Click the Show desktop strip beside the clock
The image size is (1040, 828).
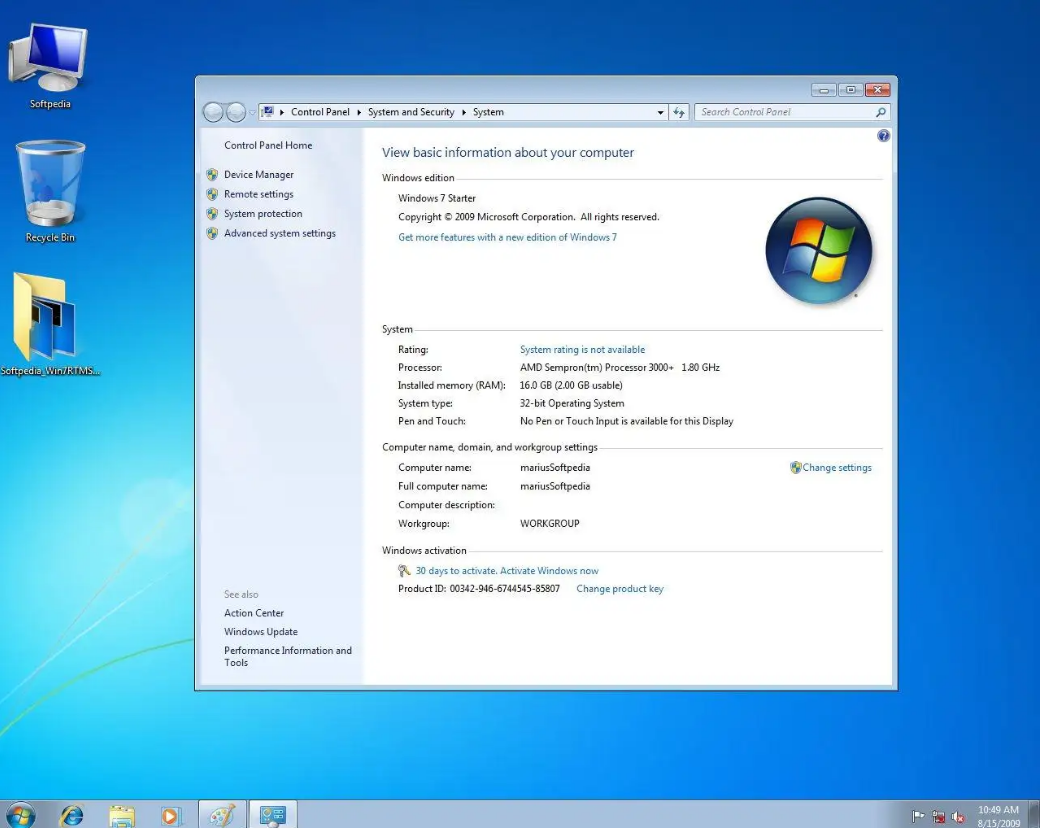point(1033,815)
